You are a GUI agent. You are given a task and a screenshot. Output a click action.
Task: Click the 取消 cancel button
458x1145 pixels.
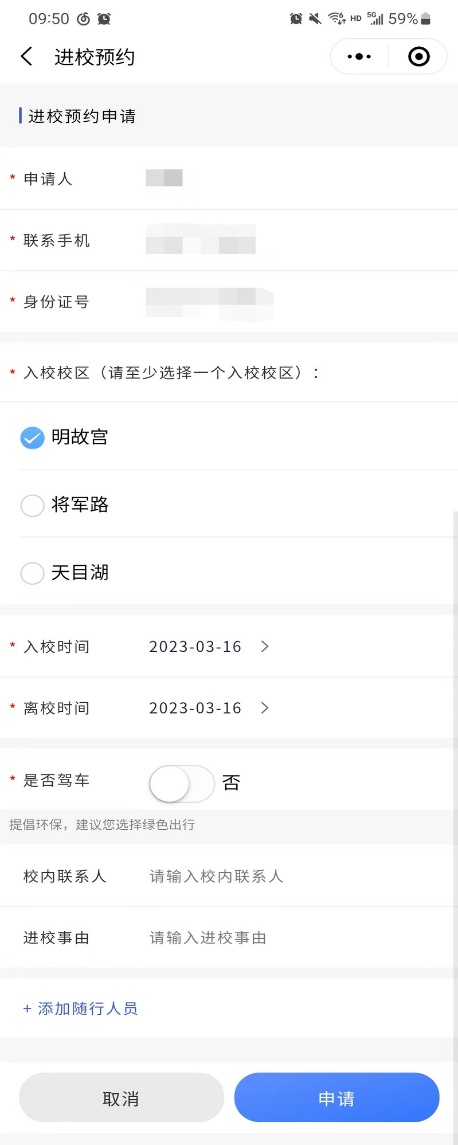coord(121,1098)
